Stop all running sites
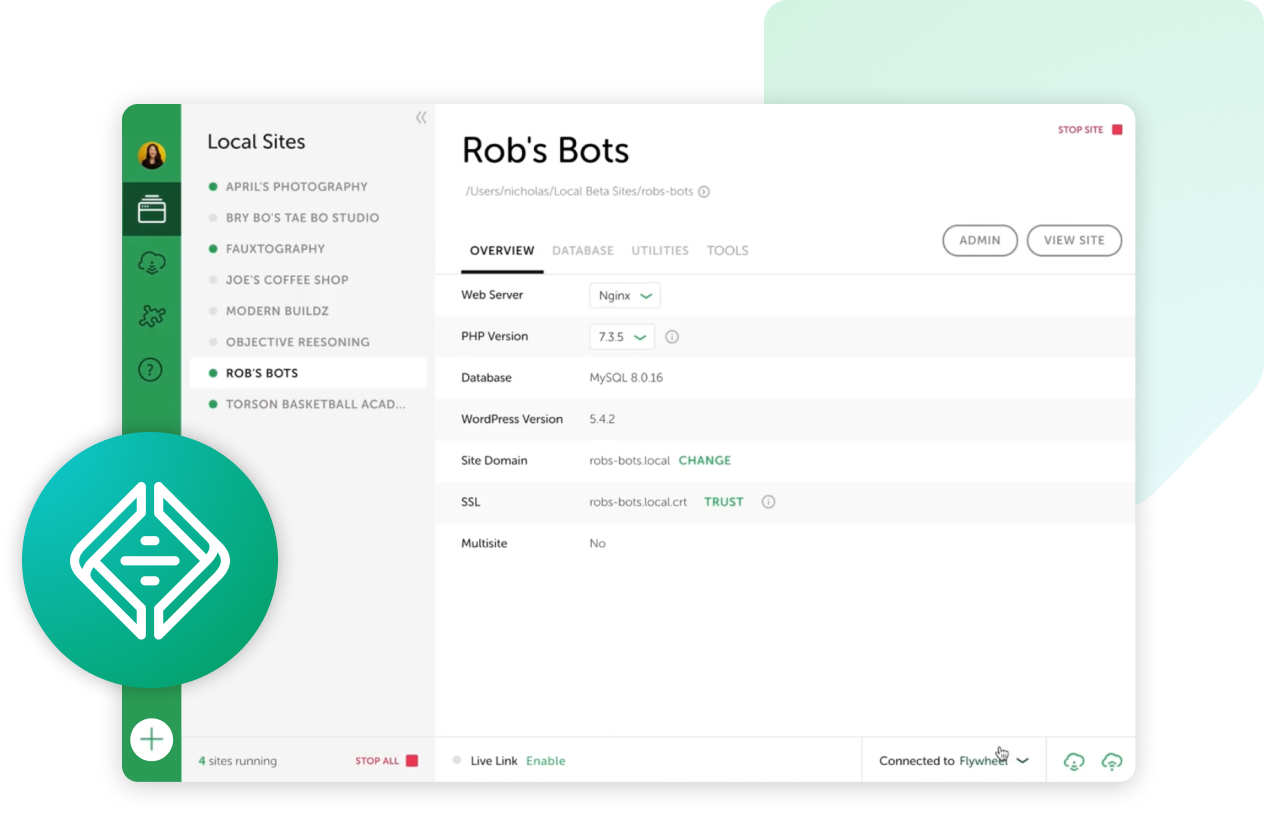The image size is (1264, 814). click(x=387, y=760)
